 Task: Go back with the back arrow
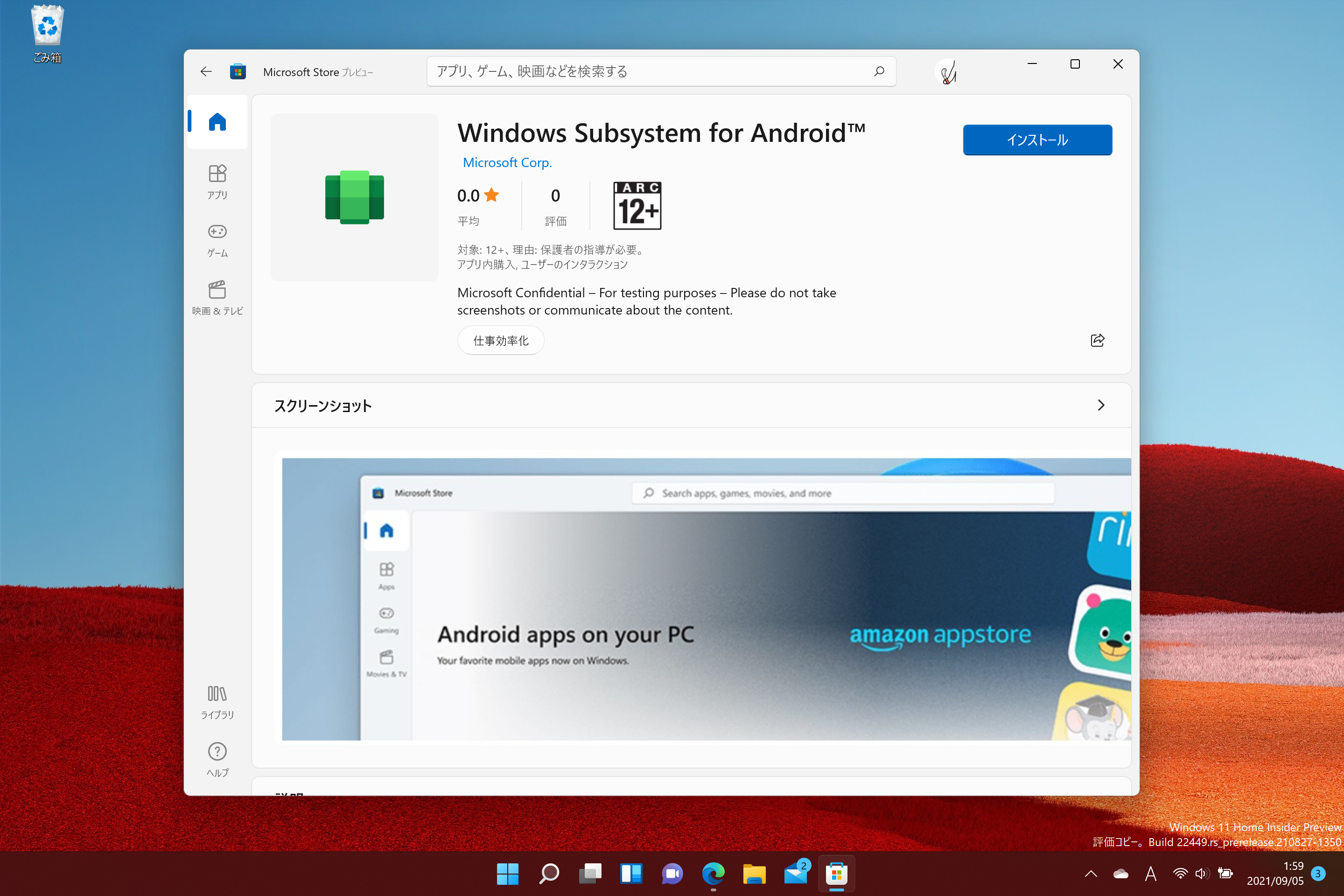pos(206,71)
